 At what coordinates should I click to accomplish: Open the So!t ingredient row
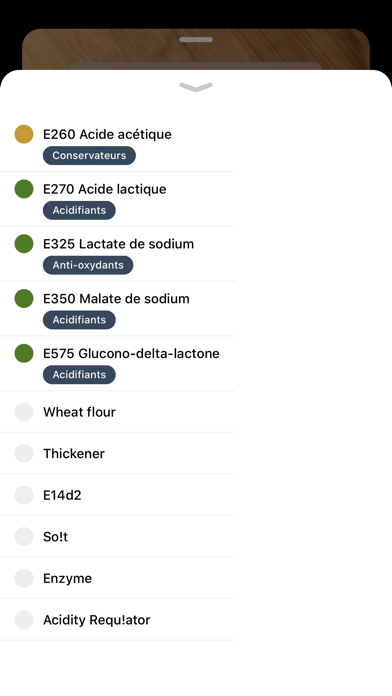pos(117,537)
